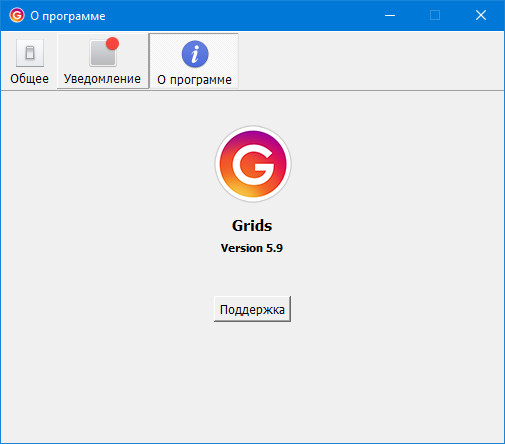Click the Поддержка button

[252, 309]
